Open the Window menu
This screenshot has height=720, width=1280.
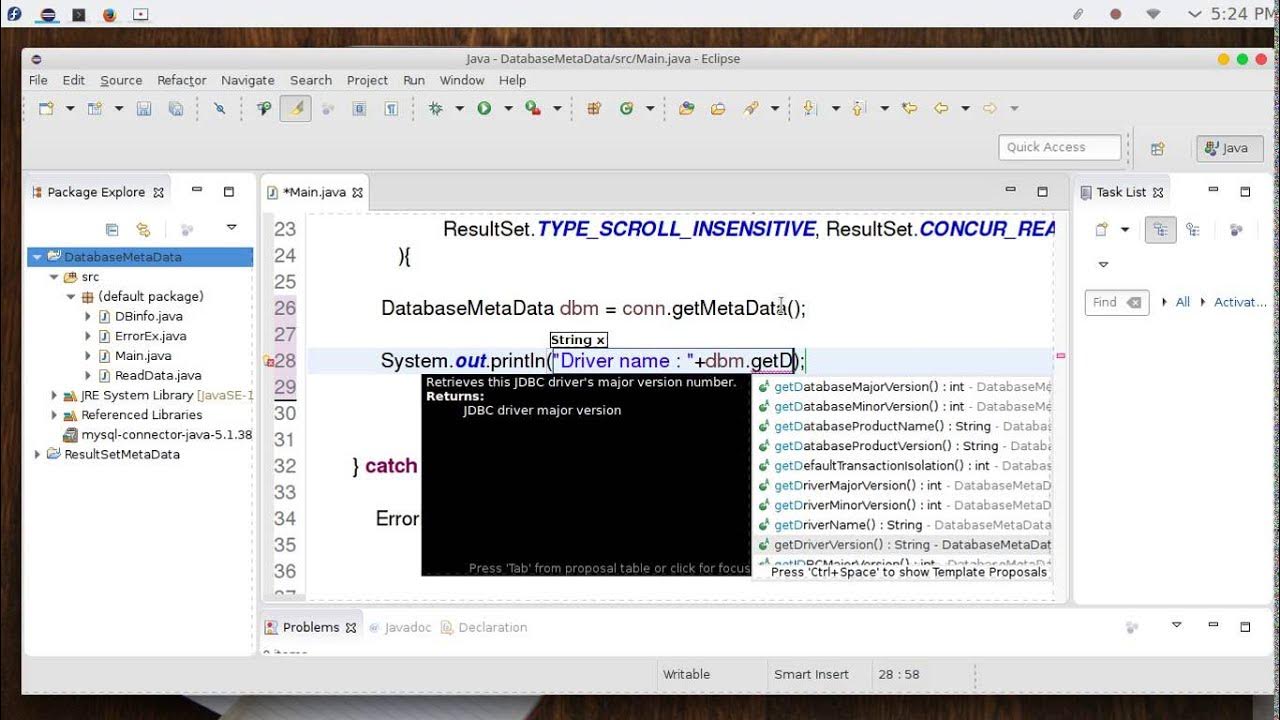[x=462, y=80]
